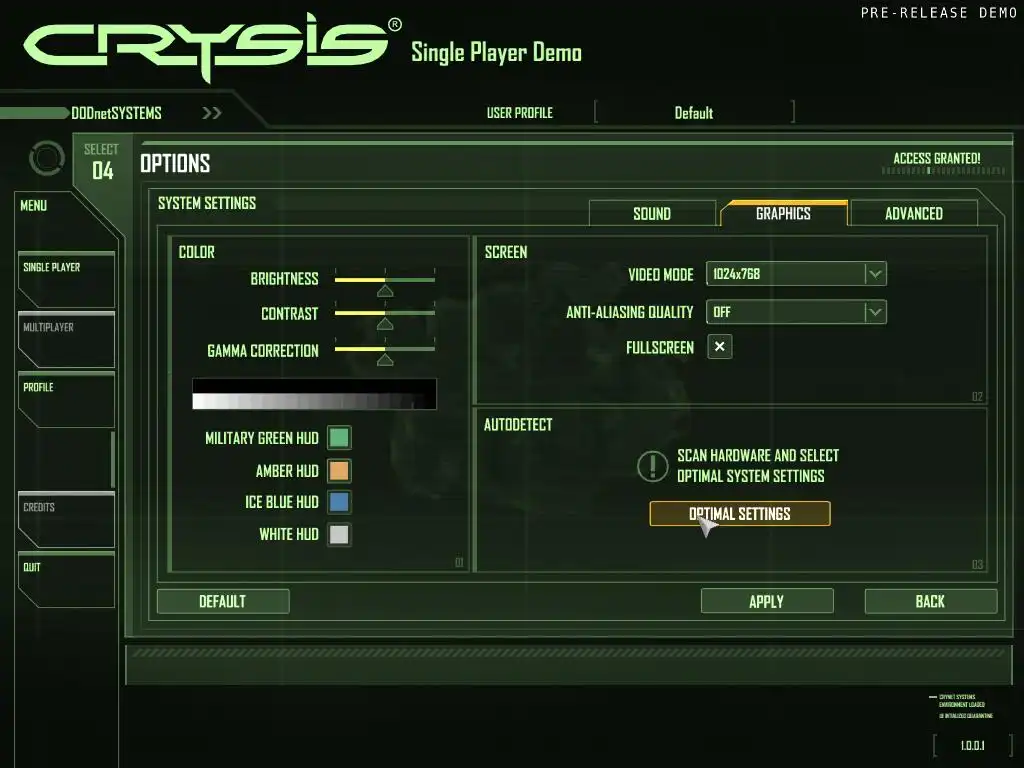Apply the graphics settings
The width and height of the screenshot is (1024, 768).
coord(767,601)
